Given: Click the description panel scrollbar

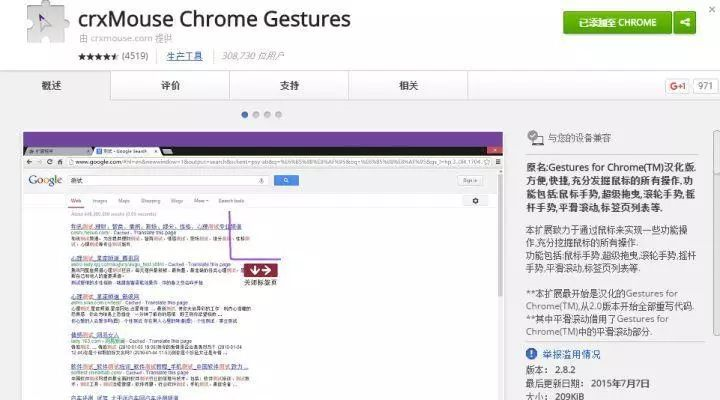Looking at the screenshot, I should pos(716,233).
